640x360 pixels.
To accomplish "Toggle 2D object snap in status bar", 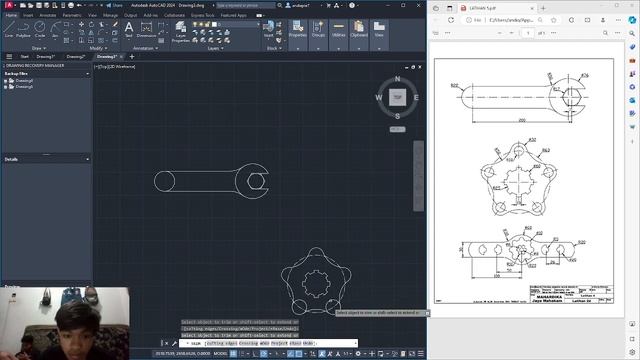I will click(x=299, y=353).
